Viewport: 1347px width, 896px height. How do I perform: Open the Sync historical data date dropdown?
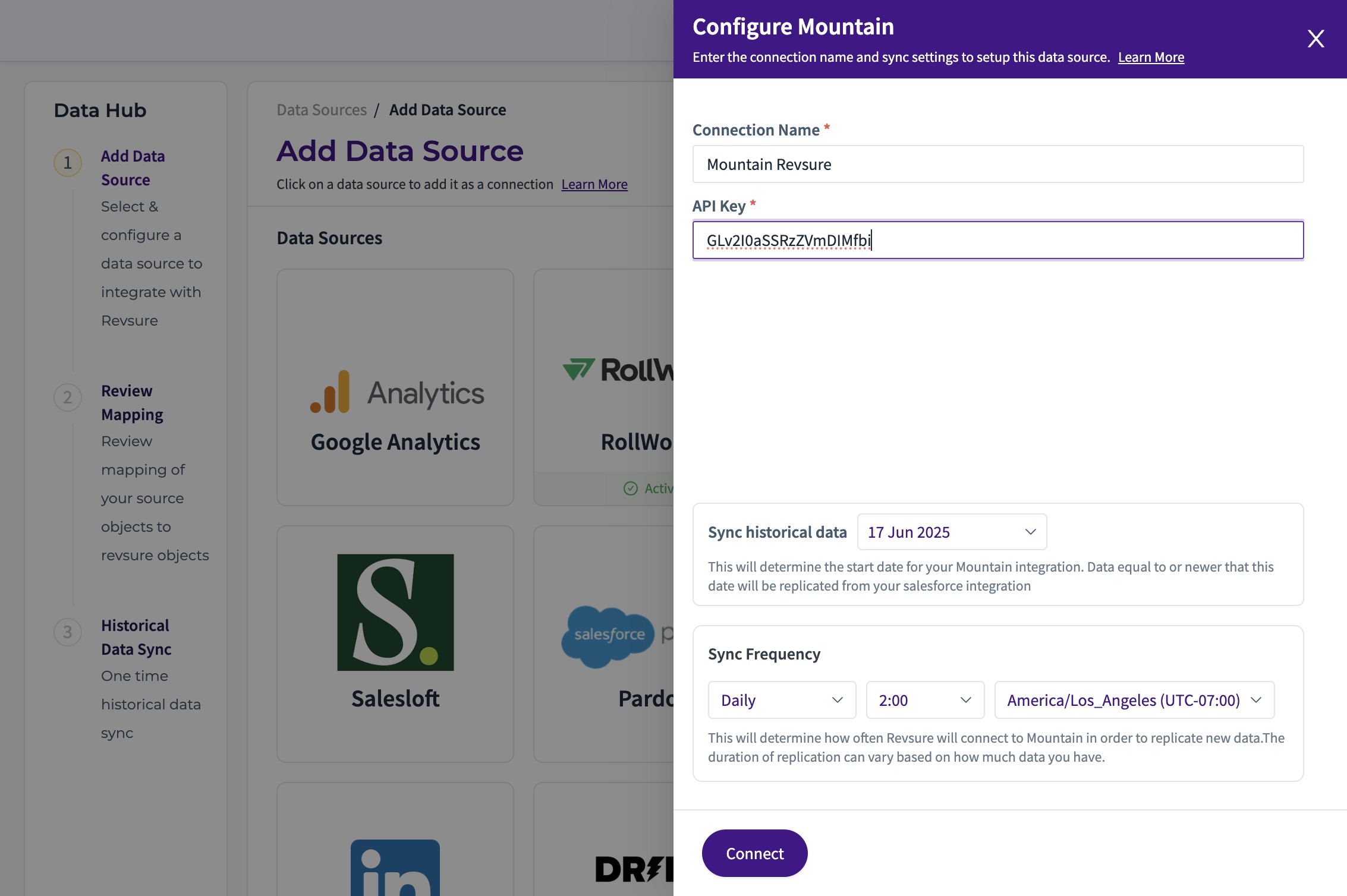pyautogui.click(x=952, y=532)
